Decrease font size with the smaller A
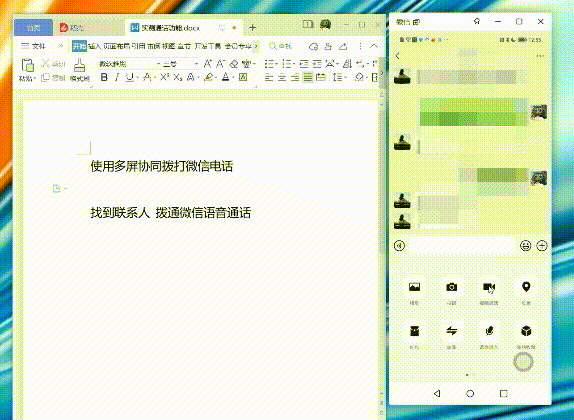The height and width of the screenshot is (420, 574). [220, 64]
